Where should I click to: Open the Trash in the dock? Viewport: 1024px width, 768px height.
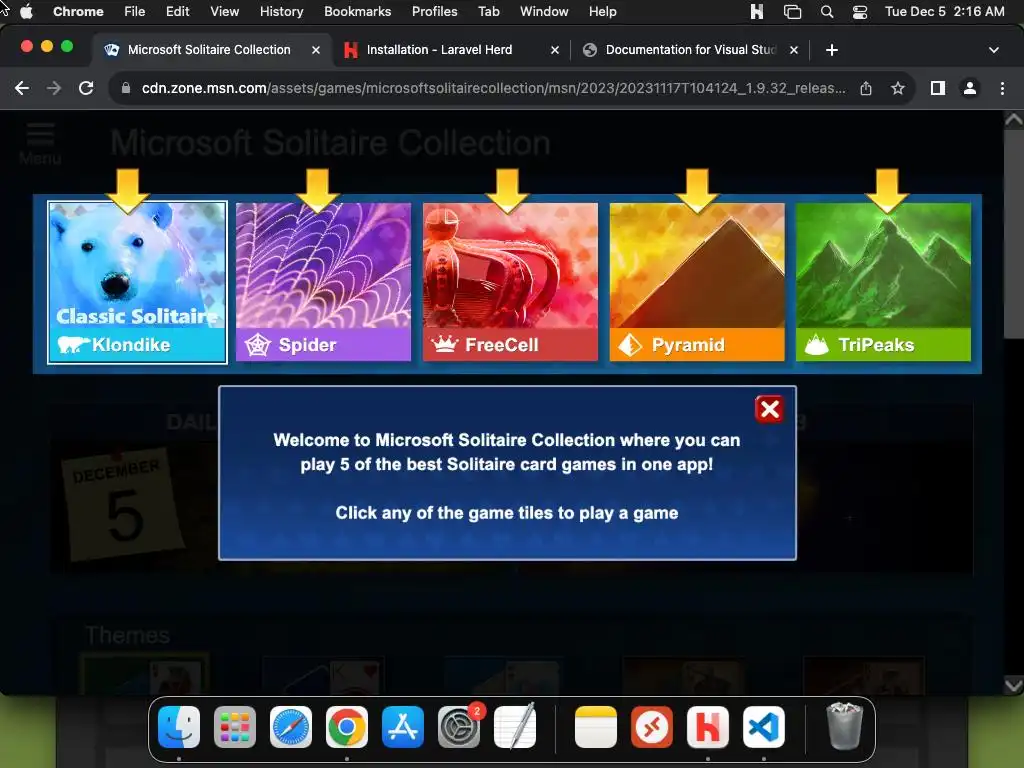point(844,726)
